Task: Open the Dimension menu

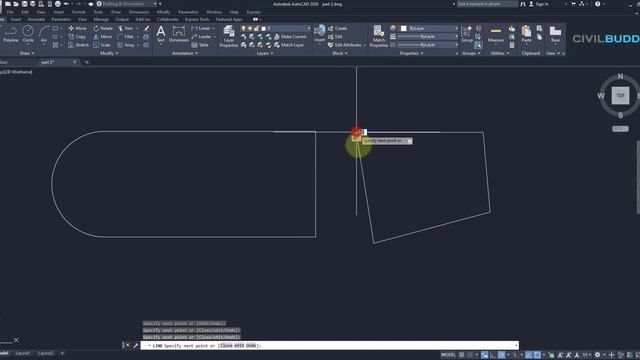Action: (x=139, y=12)
